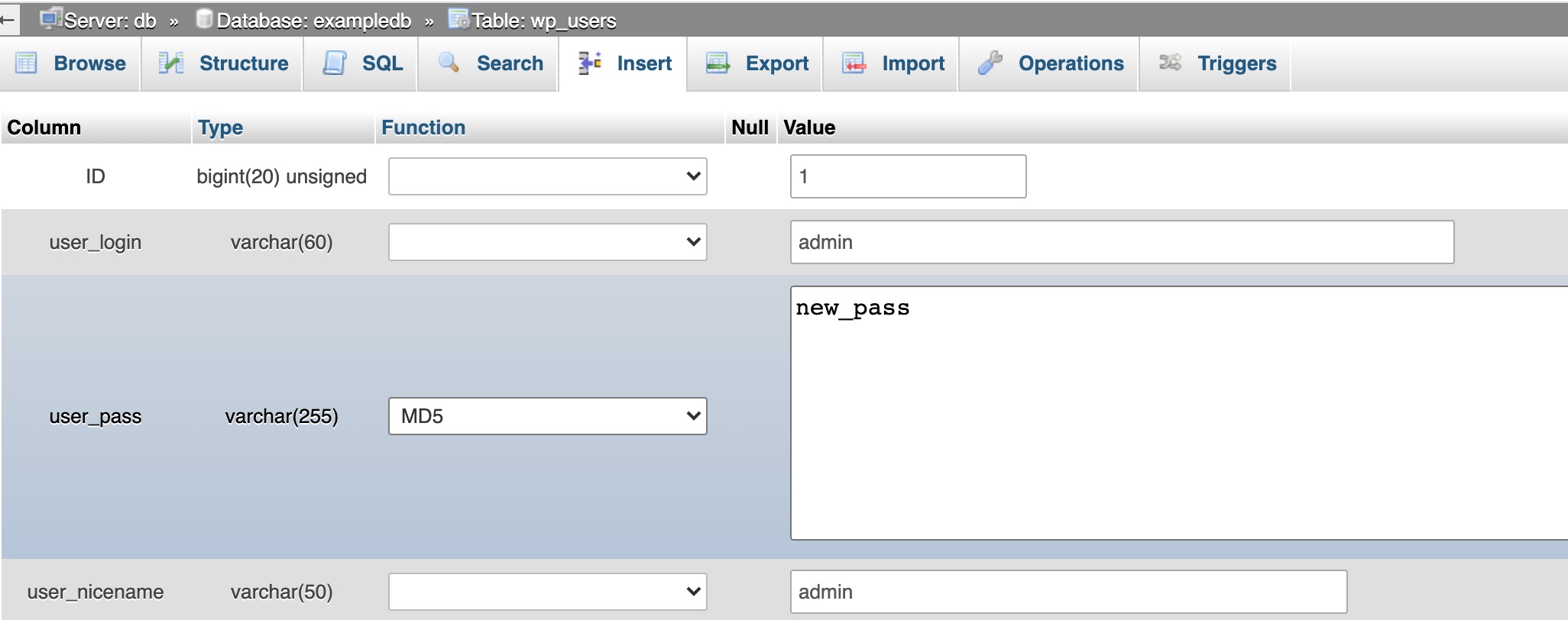
Task: Click the database cylinder icon in breadcrumb
Action: tap(204, 19)
